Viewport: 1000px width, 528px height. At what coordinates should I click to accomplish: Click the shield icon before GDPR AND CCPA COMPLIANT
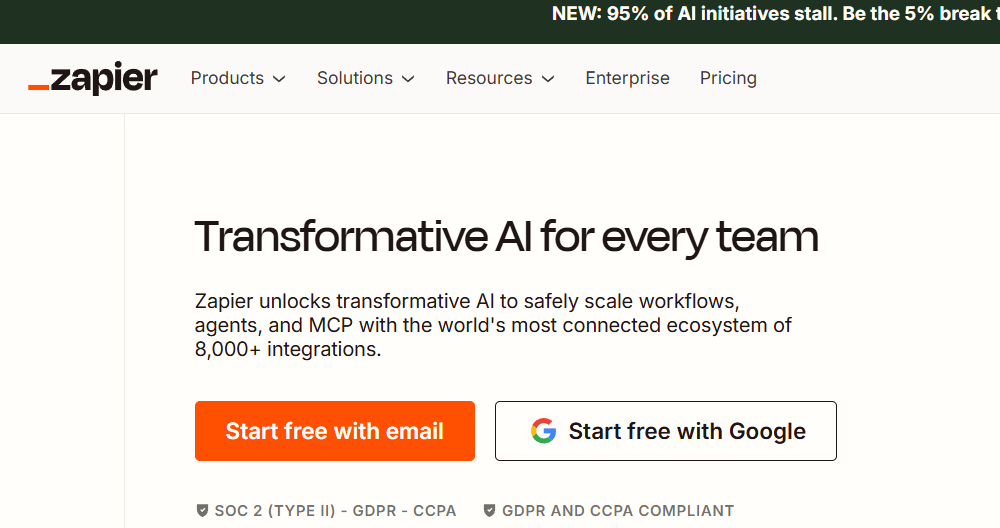pos(489,511)
